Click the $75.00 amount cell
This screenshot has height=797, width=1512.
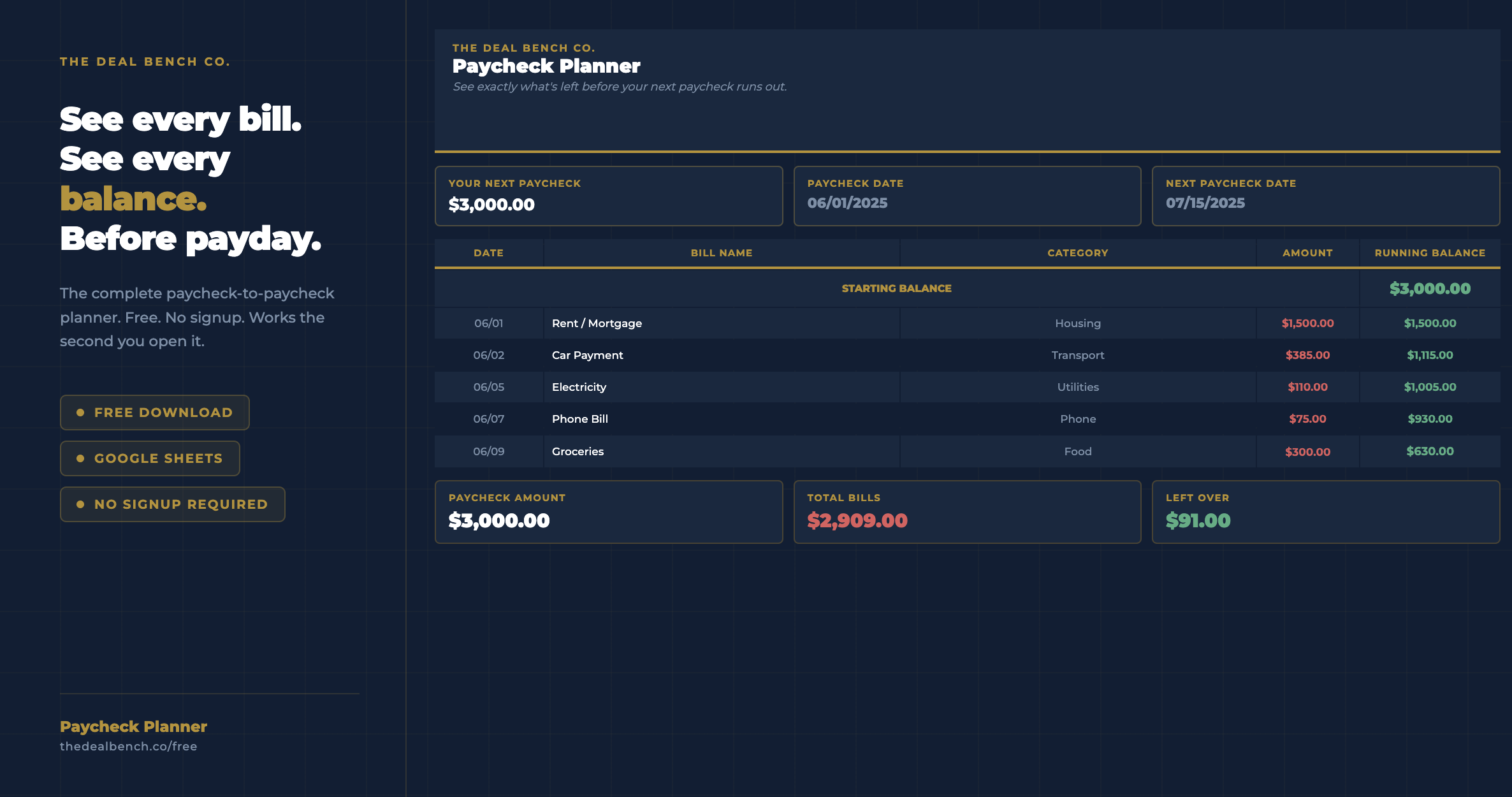[1307, 419]
